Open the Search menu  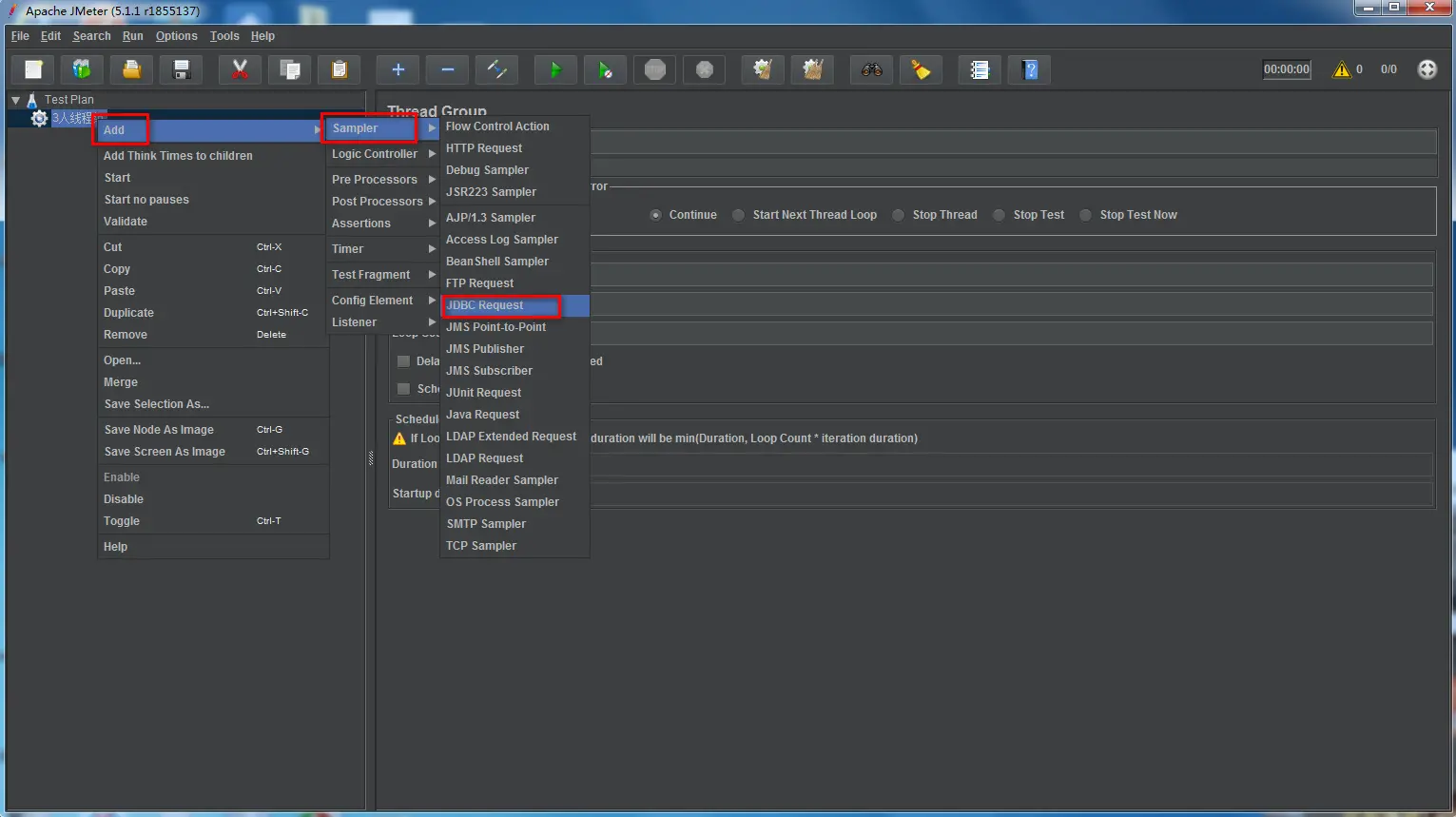click(x=91, y=36)
